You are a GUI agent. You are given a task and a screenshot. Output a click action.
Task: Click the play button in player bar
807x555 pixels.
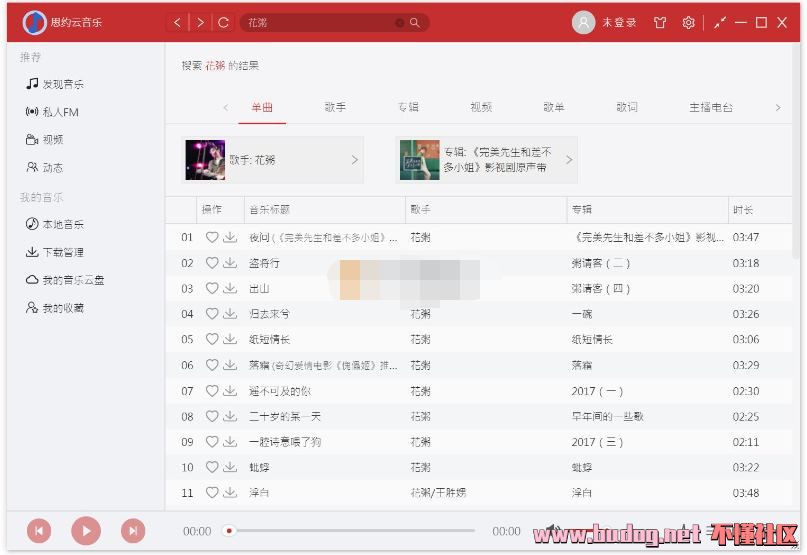pos(85,531)
